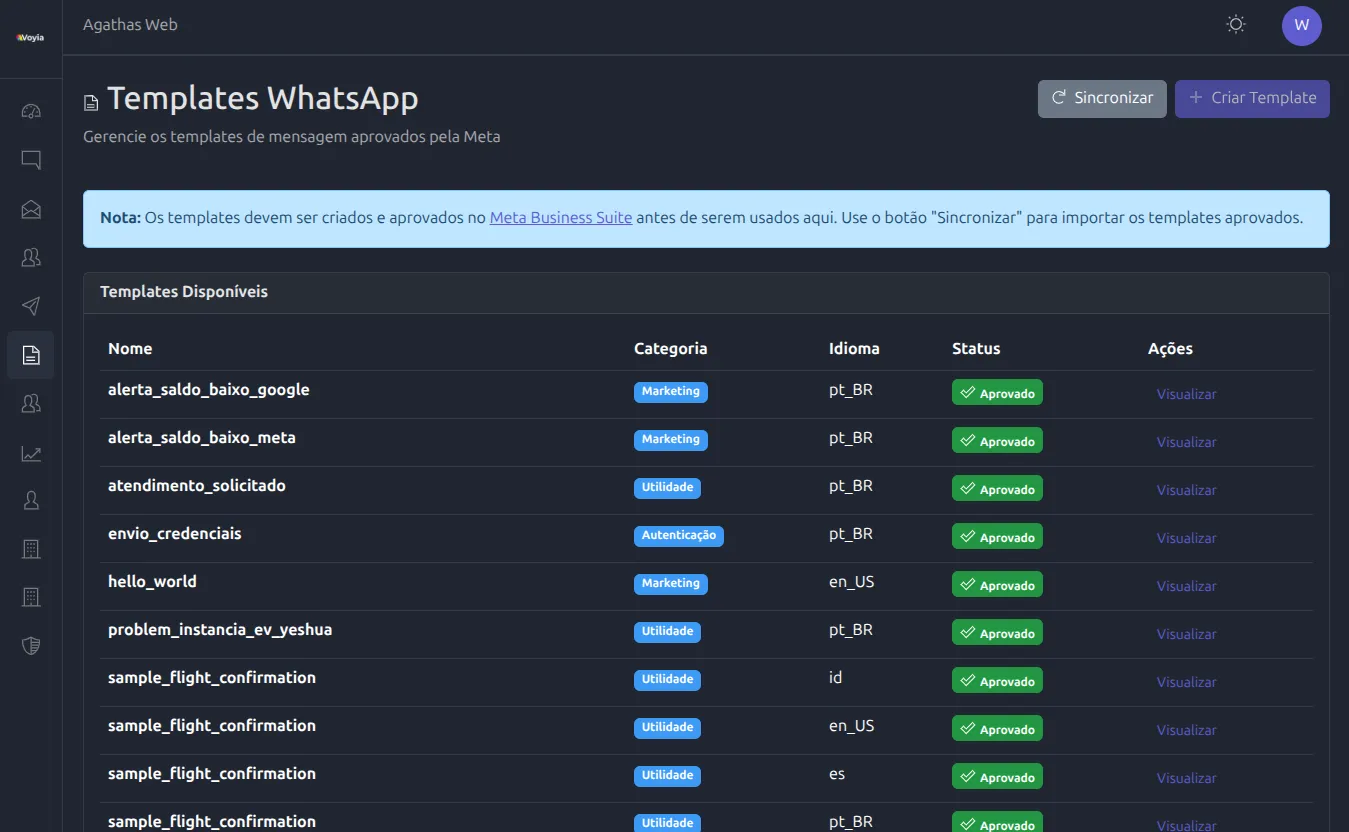Click the Sincronizar button
Image resolution: width=1349 pixels, height=832 pixels.
[x=1102, y=98]
